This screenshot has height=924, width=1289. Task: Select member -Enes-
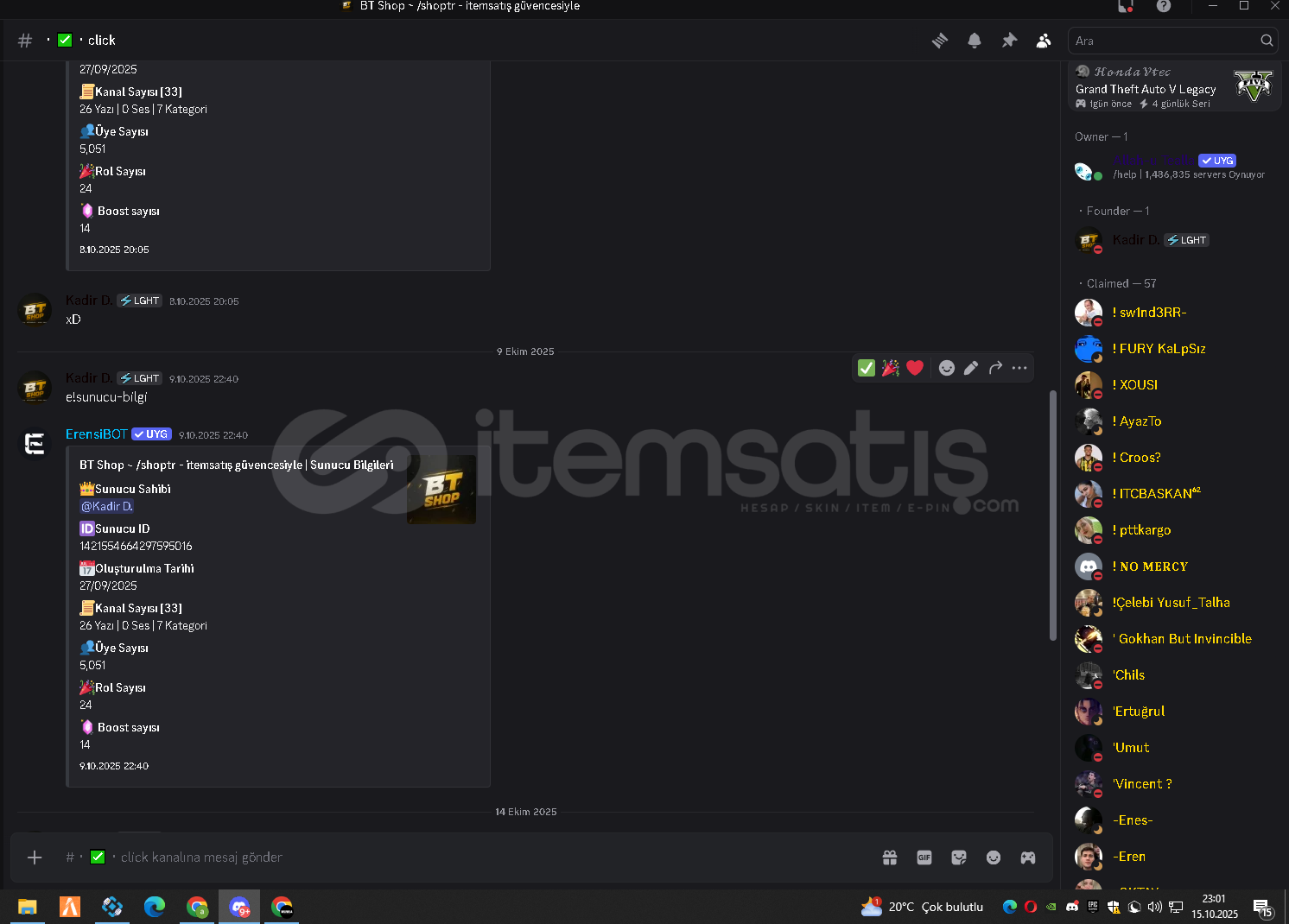point(1172,820)
